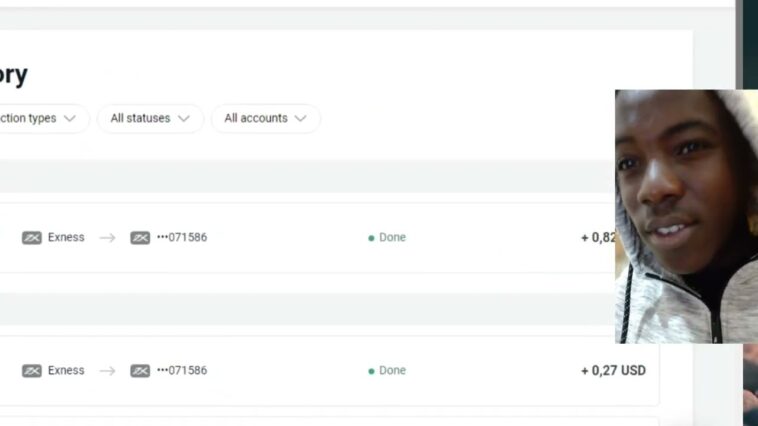The width and height of the screenshot is (758, 426).
Task: Select the first ···071586 account number
Action: (182, 237)
